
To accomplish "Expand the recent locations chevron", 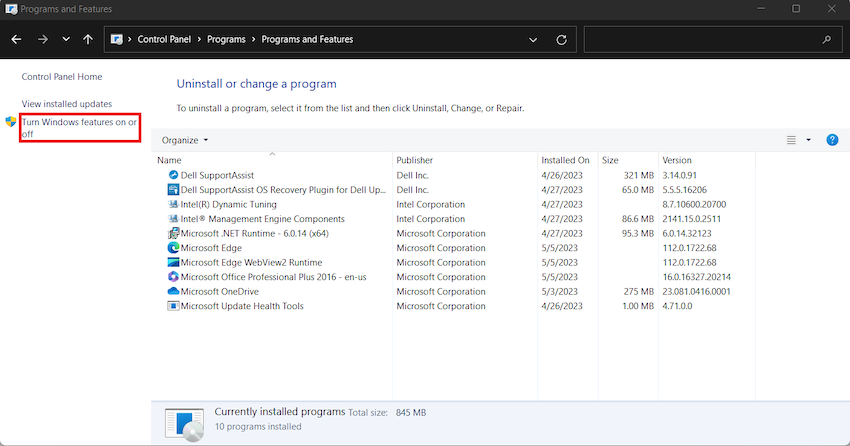I will pyautogui.click(x=66, y=40).
